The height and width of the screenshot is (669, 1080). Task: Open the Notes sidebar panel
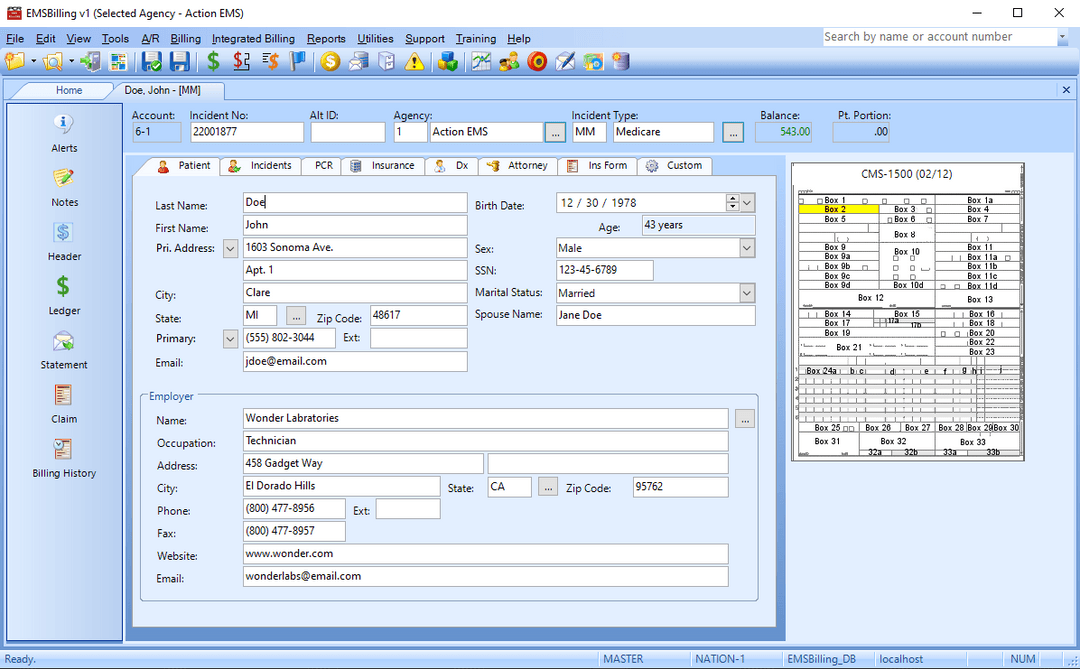click(x=63, y=185)
